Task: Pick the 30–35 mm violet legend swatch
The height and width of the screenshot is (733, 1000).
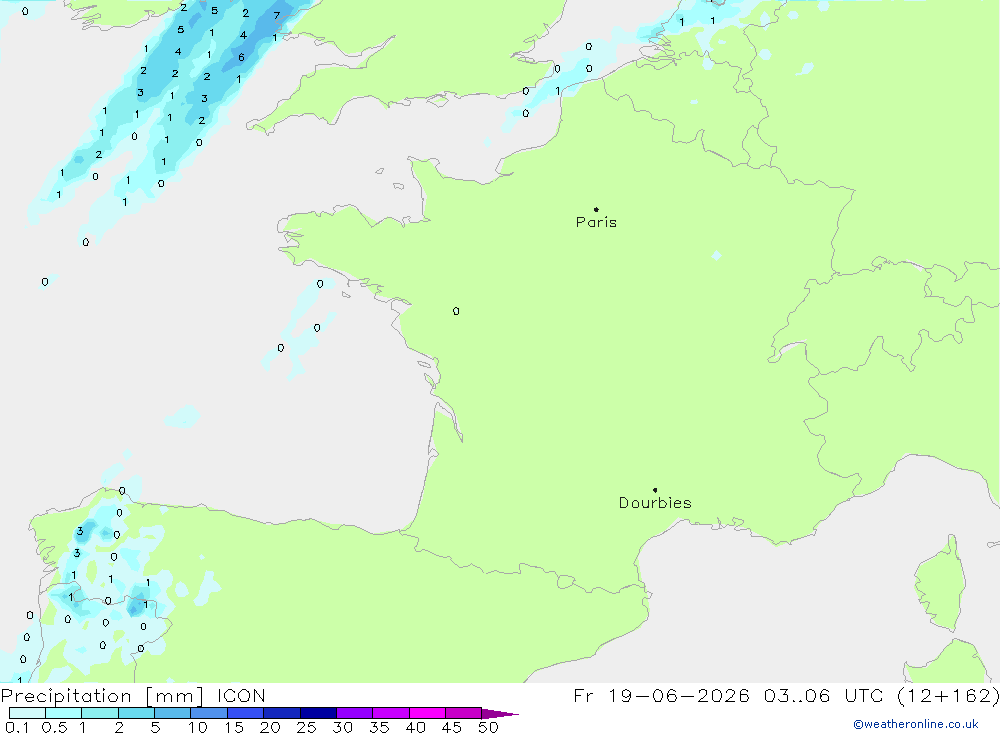Action: tap(355, 713)
